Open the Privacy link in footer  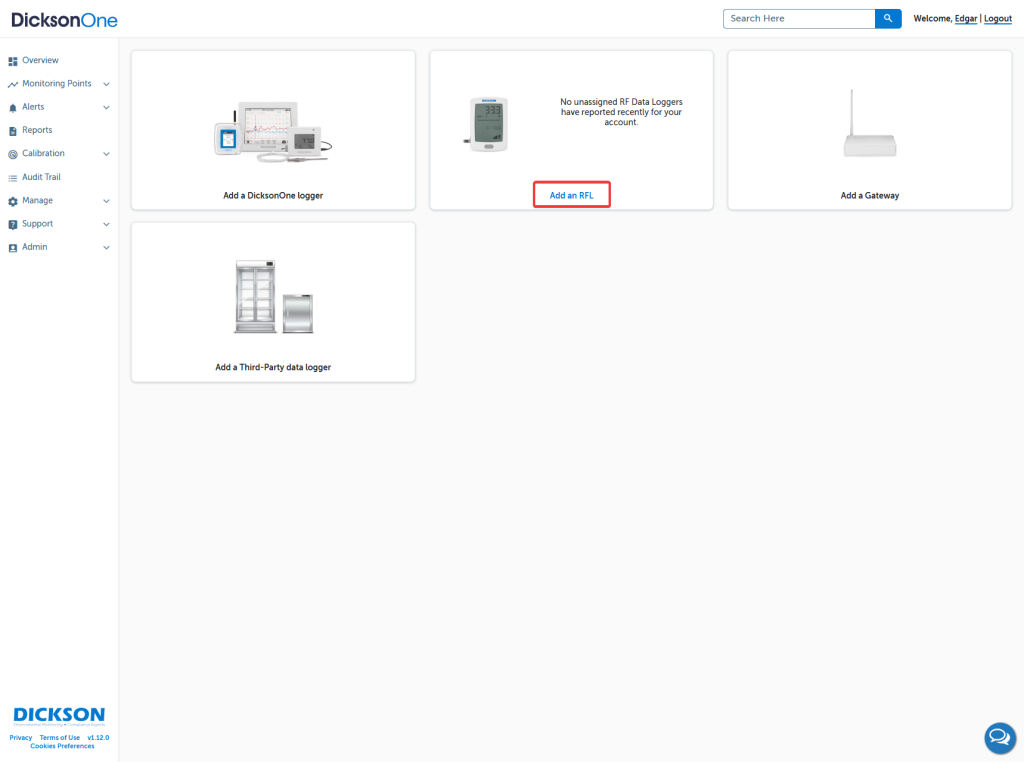click(x=21, y=738)
